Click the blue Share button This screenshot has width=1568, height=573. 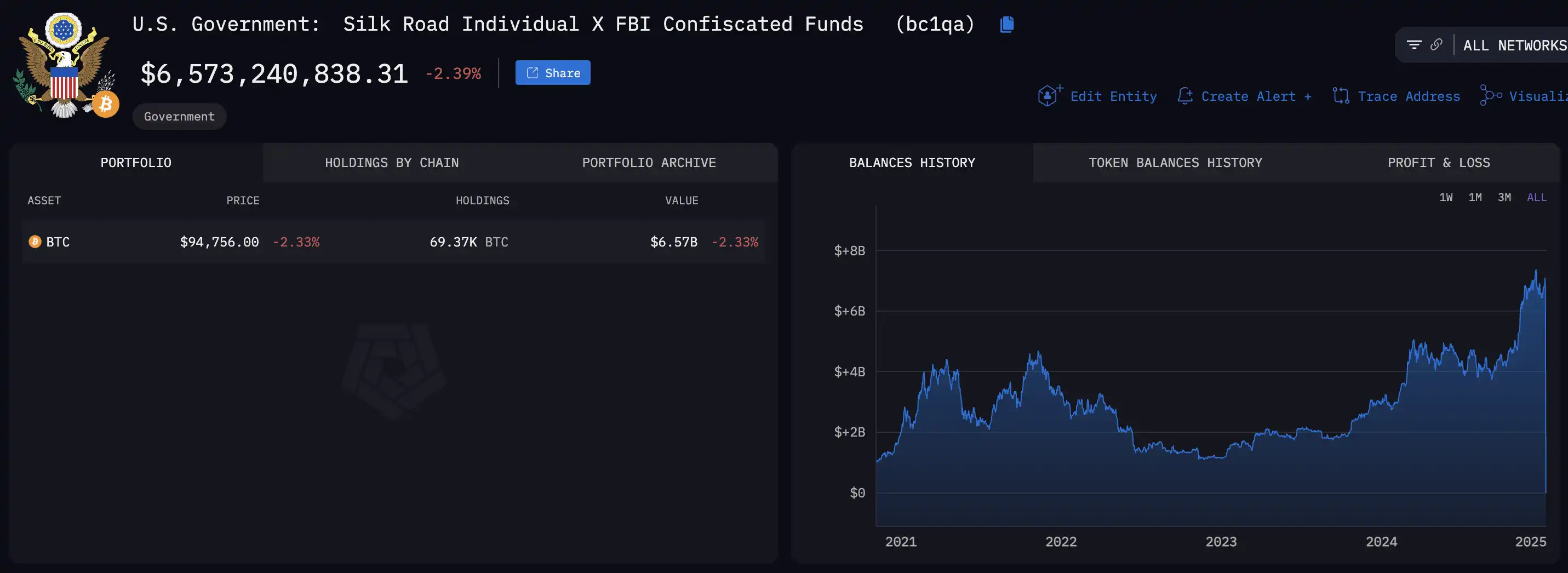point(553,73)
